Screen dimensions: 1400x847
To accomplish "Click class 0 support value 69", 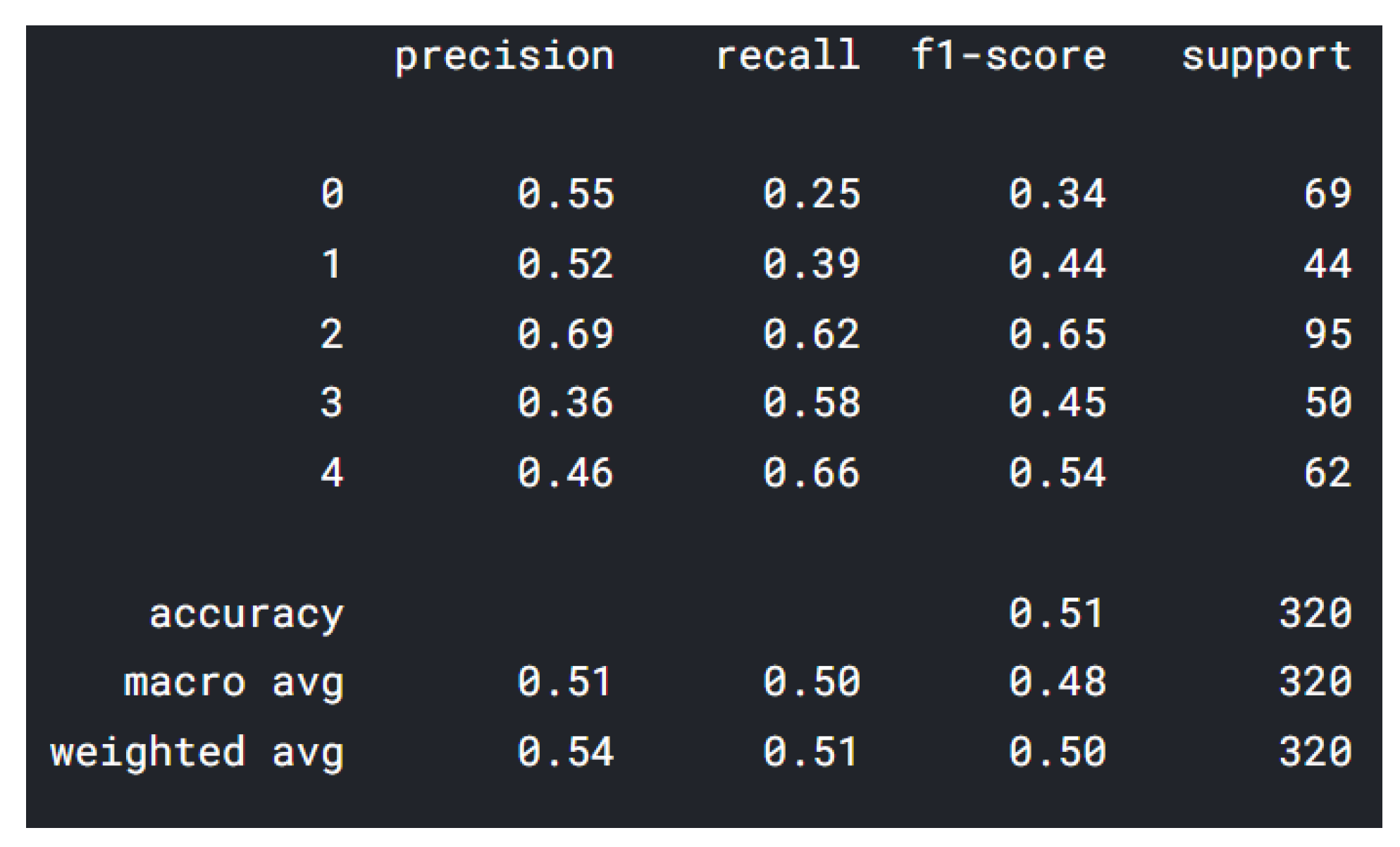I will click(1327, 194).
